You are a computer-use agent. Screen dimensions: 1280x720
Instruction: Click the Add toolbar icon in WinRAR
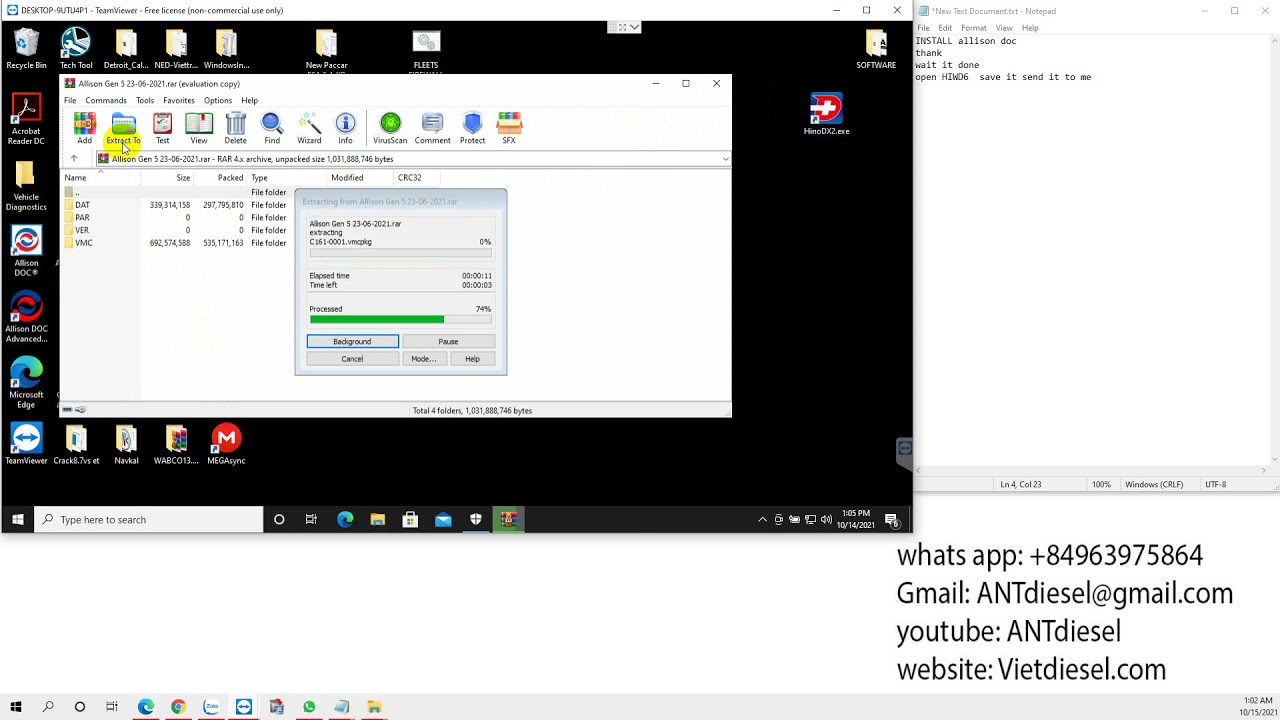click(x=84, y=128)
